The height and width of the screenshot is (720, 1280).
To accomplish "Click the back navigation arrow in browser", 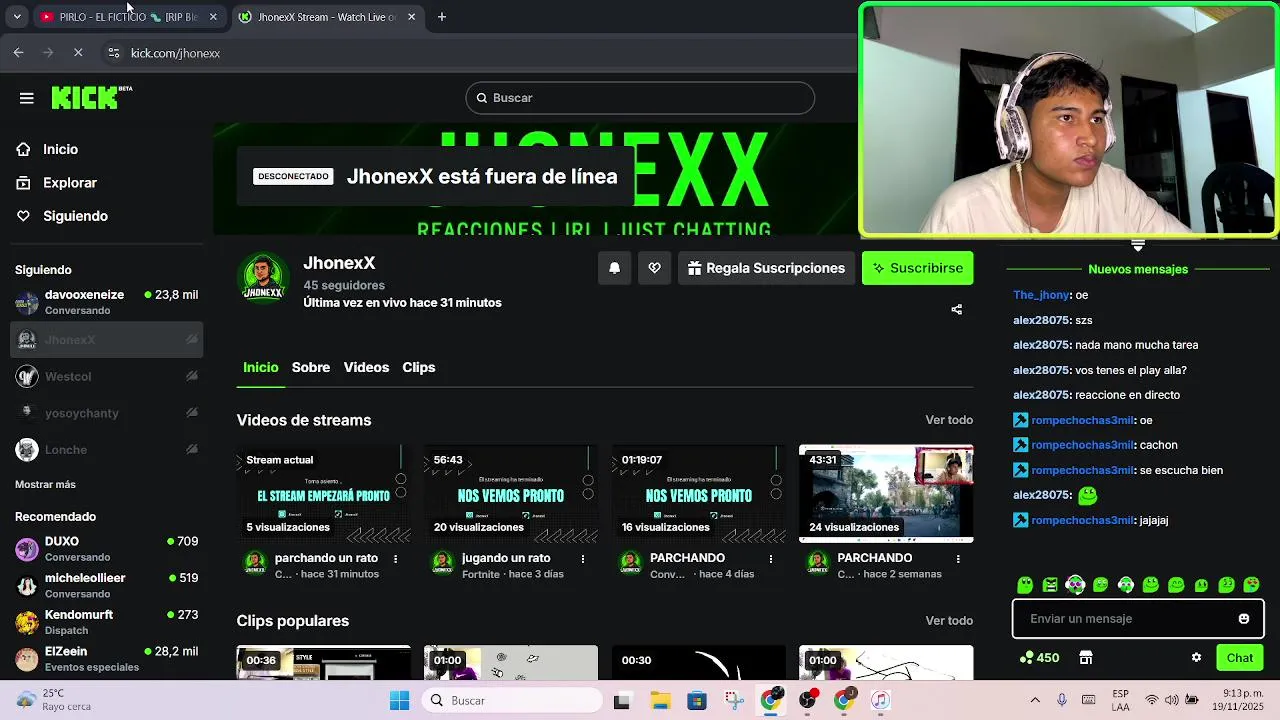I will (x=19, y=53).
